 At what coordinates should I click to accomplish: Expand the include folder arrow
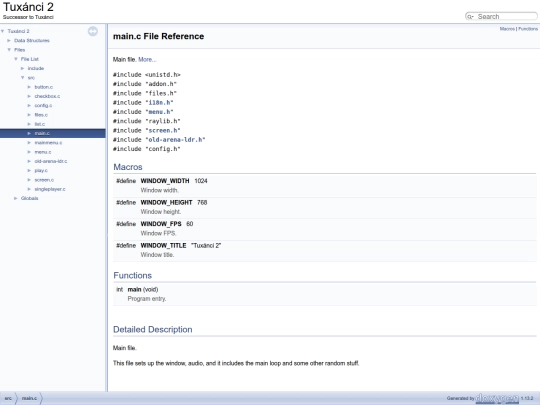coord(23,69)
